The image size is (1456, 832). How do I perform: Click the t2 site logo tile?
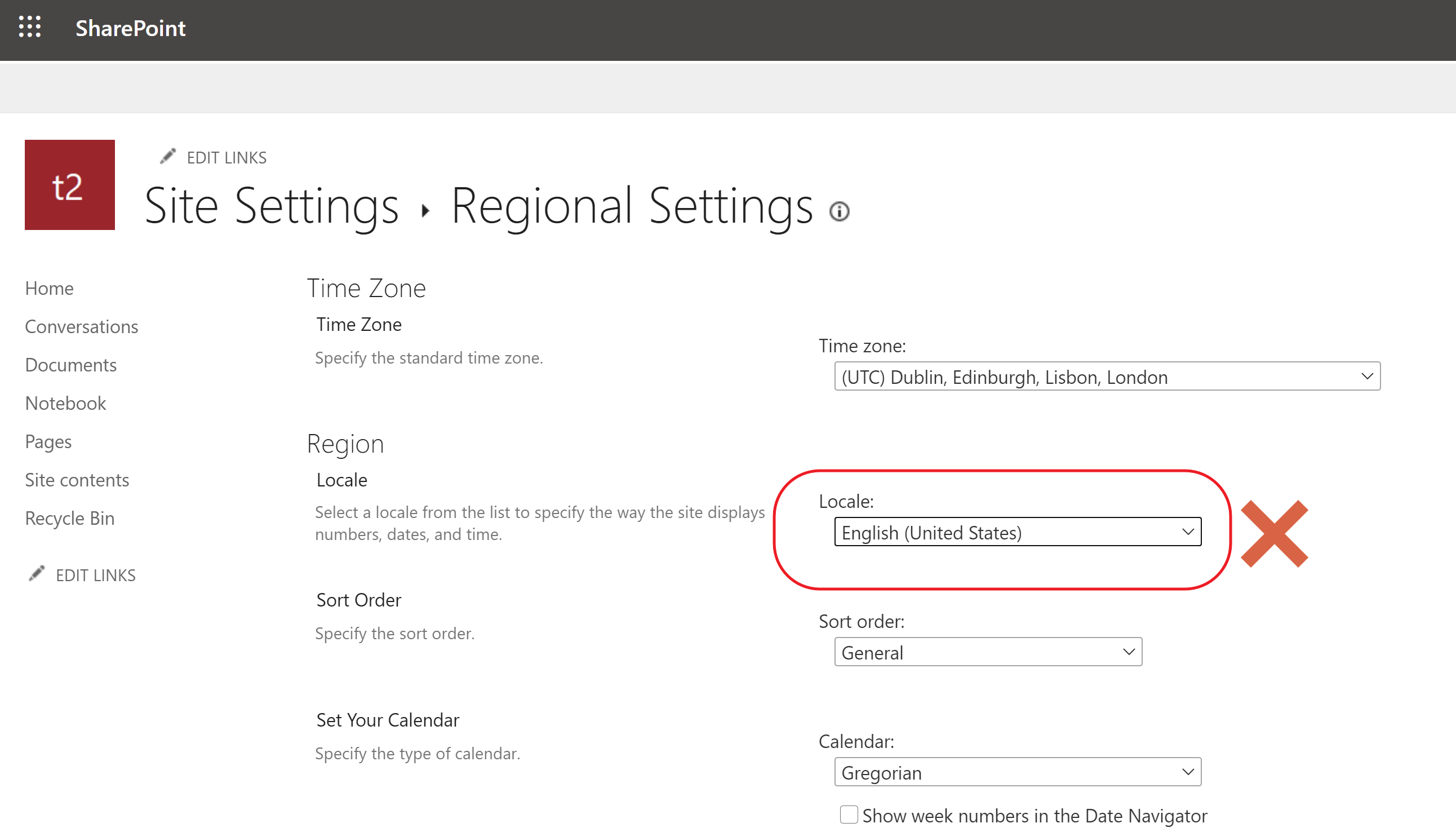point(70,185)
